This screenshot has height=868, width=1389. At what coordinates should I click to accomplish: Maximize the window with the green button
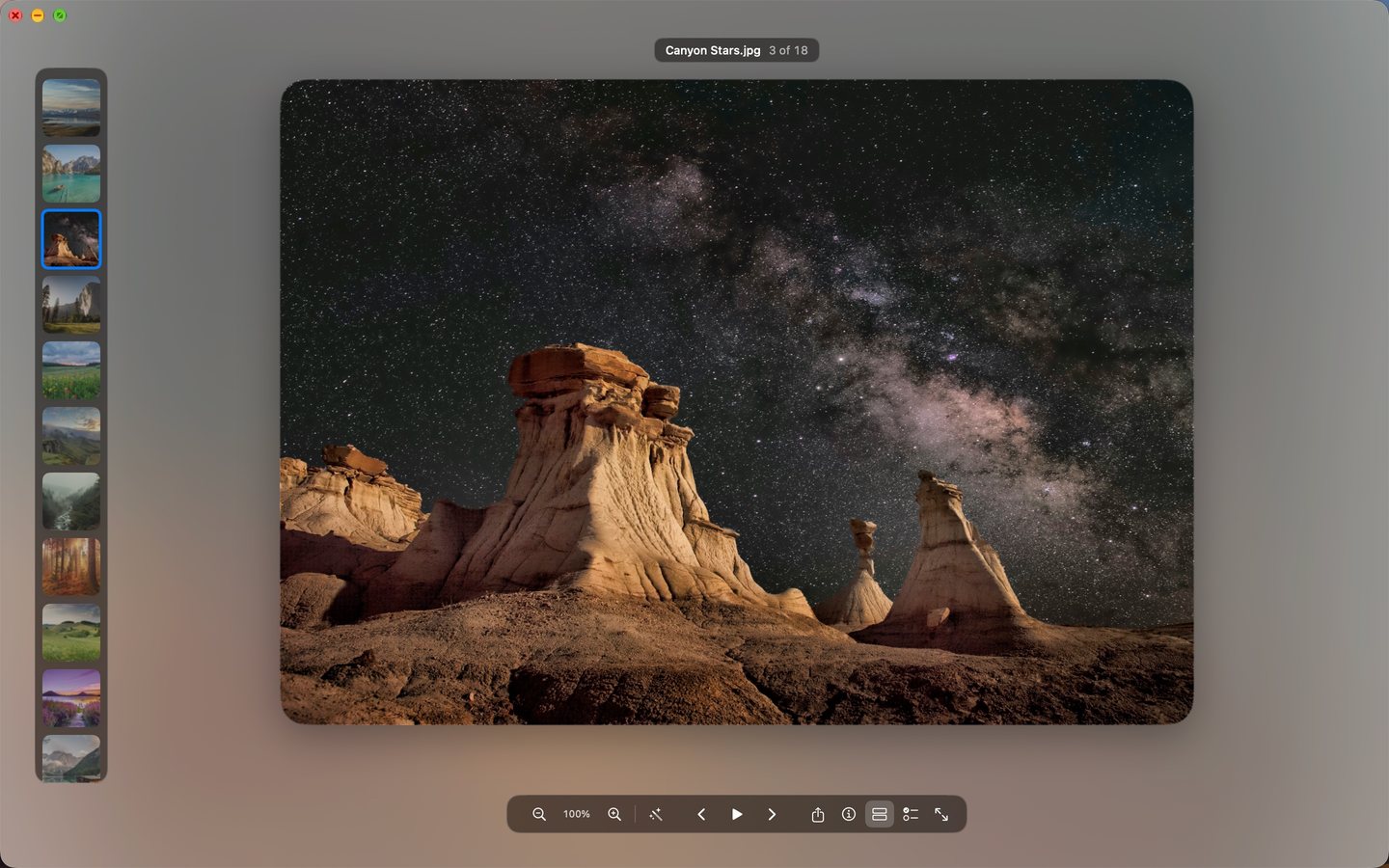[x=60, y=15]
